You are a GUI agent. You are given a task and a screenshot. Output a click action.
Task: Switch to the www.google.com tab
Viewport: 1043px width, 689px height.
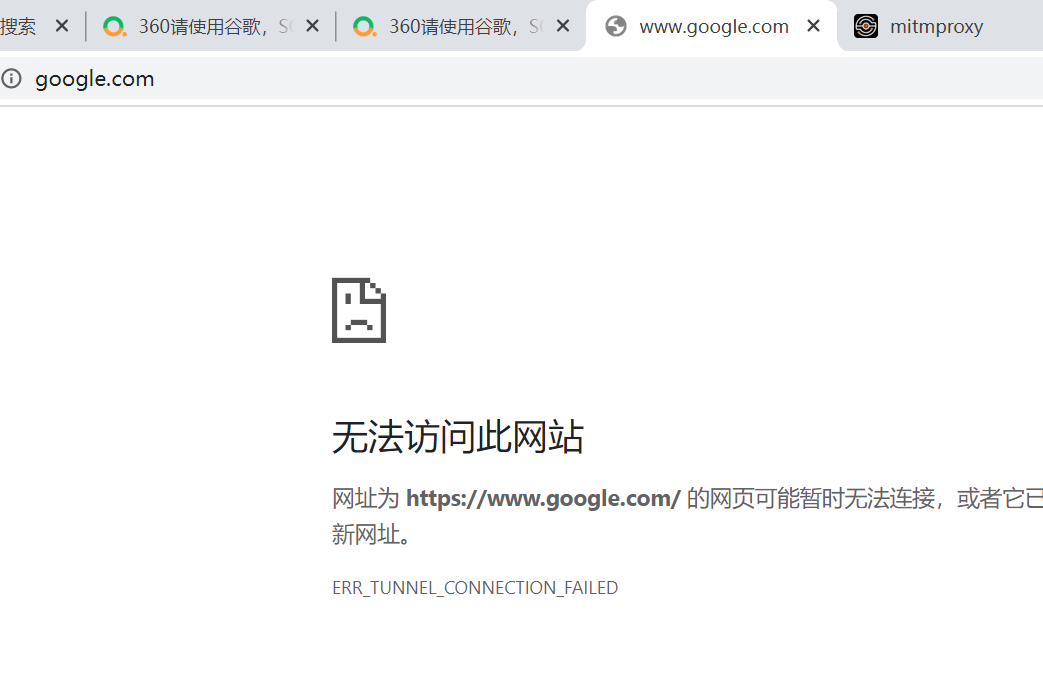[713, 27]
